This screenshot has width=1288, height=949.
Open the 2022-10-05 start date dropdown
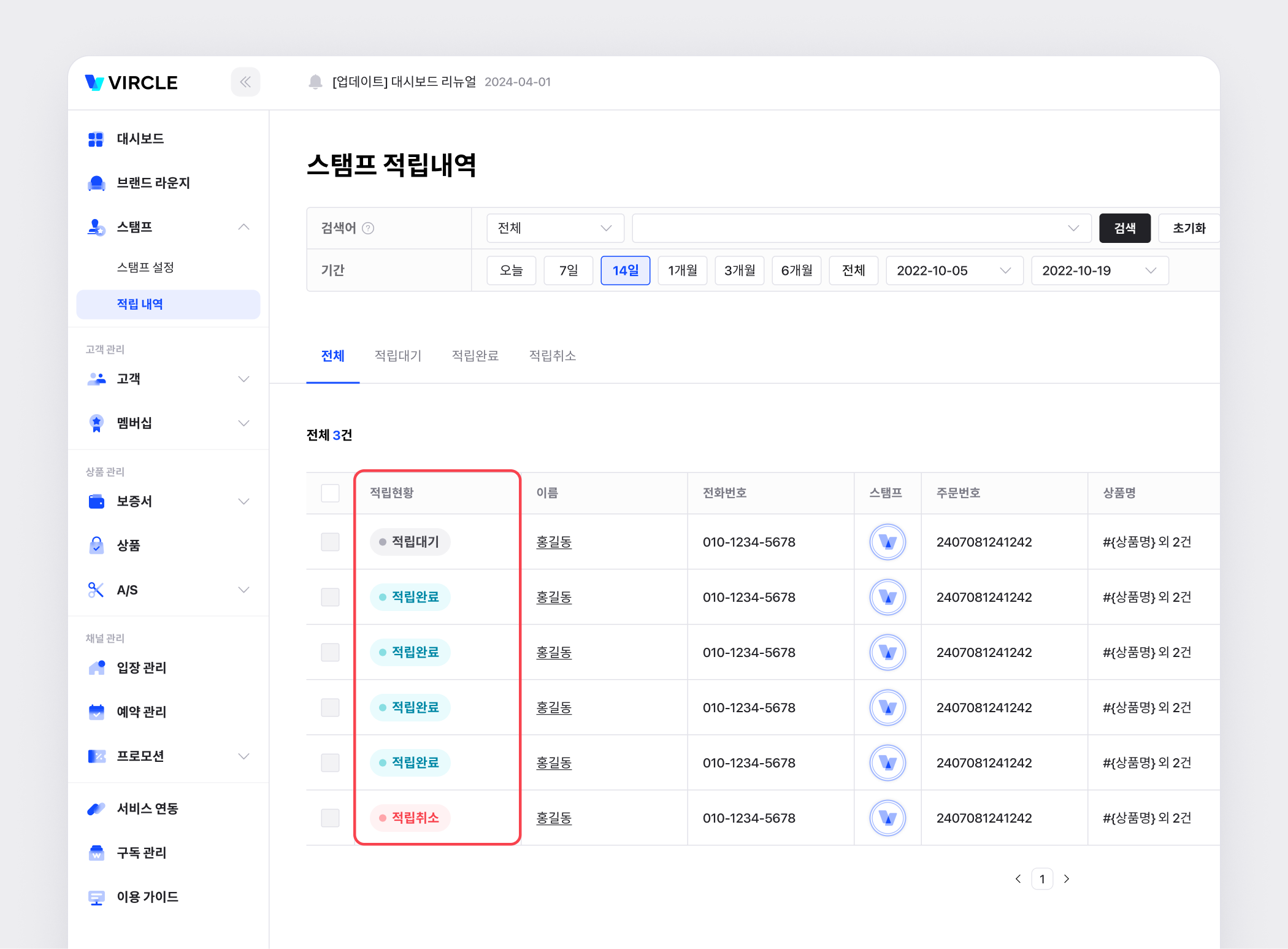954,271
